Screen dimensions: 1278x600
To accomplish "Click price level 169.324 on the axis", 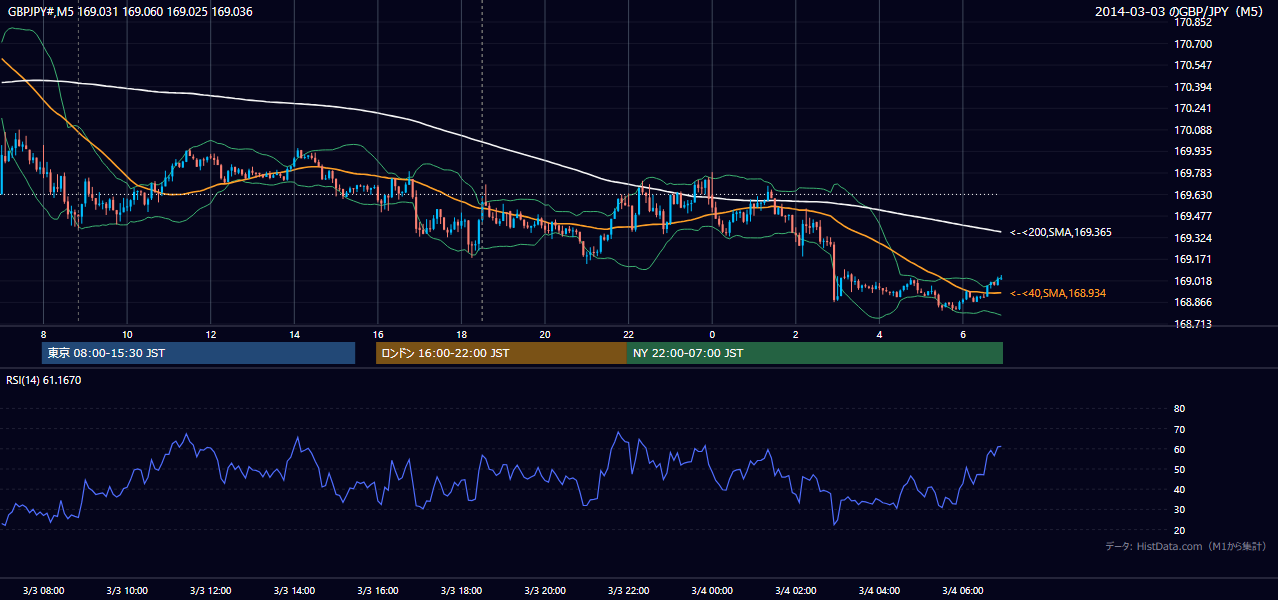I will click(1194, 238).
